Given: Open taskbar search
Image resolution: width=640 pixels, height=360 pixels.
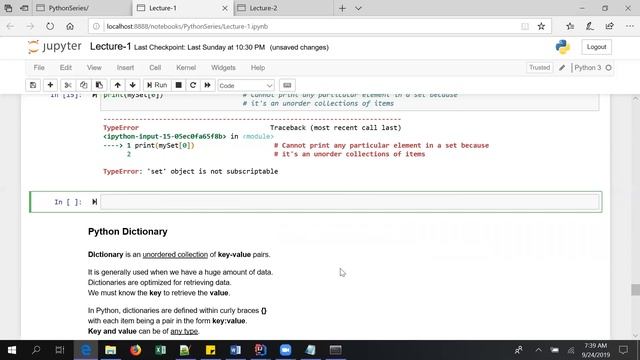Looking at the screenshot, I should [36, 350].
